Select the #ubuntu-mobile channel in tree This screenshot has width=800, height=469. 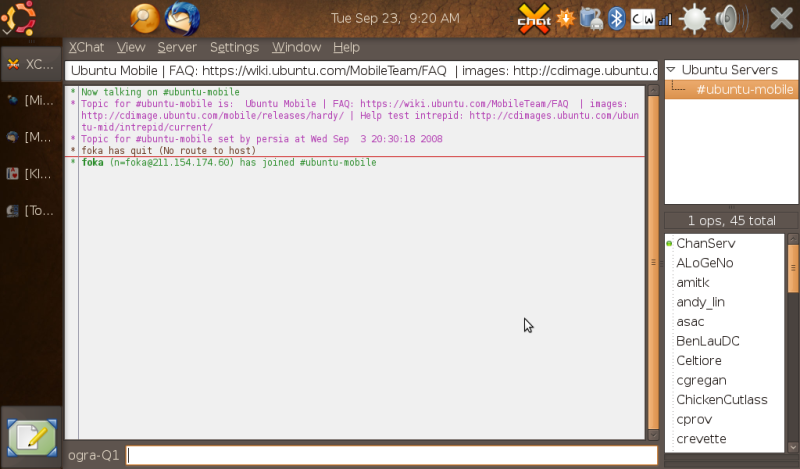[731, 90]
